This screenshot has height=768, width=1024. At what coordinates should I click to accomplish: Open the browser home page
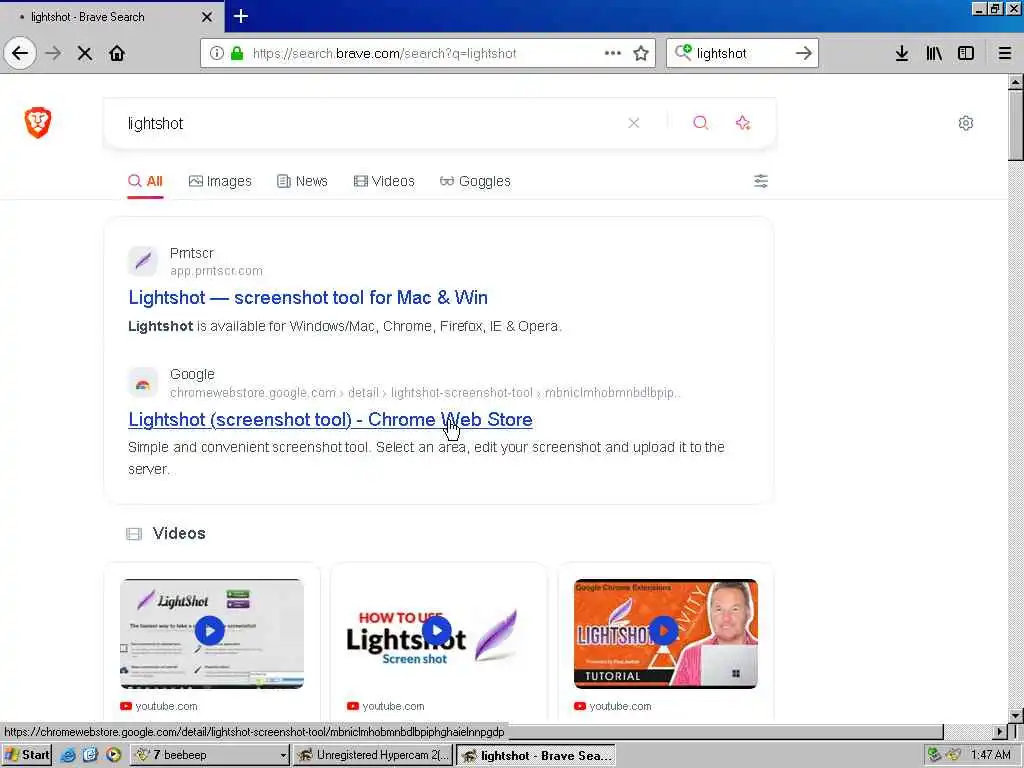click(x=117, y=53)
